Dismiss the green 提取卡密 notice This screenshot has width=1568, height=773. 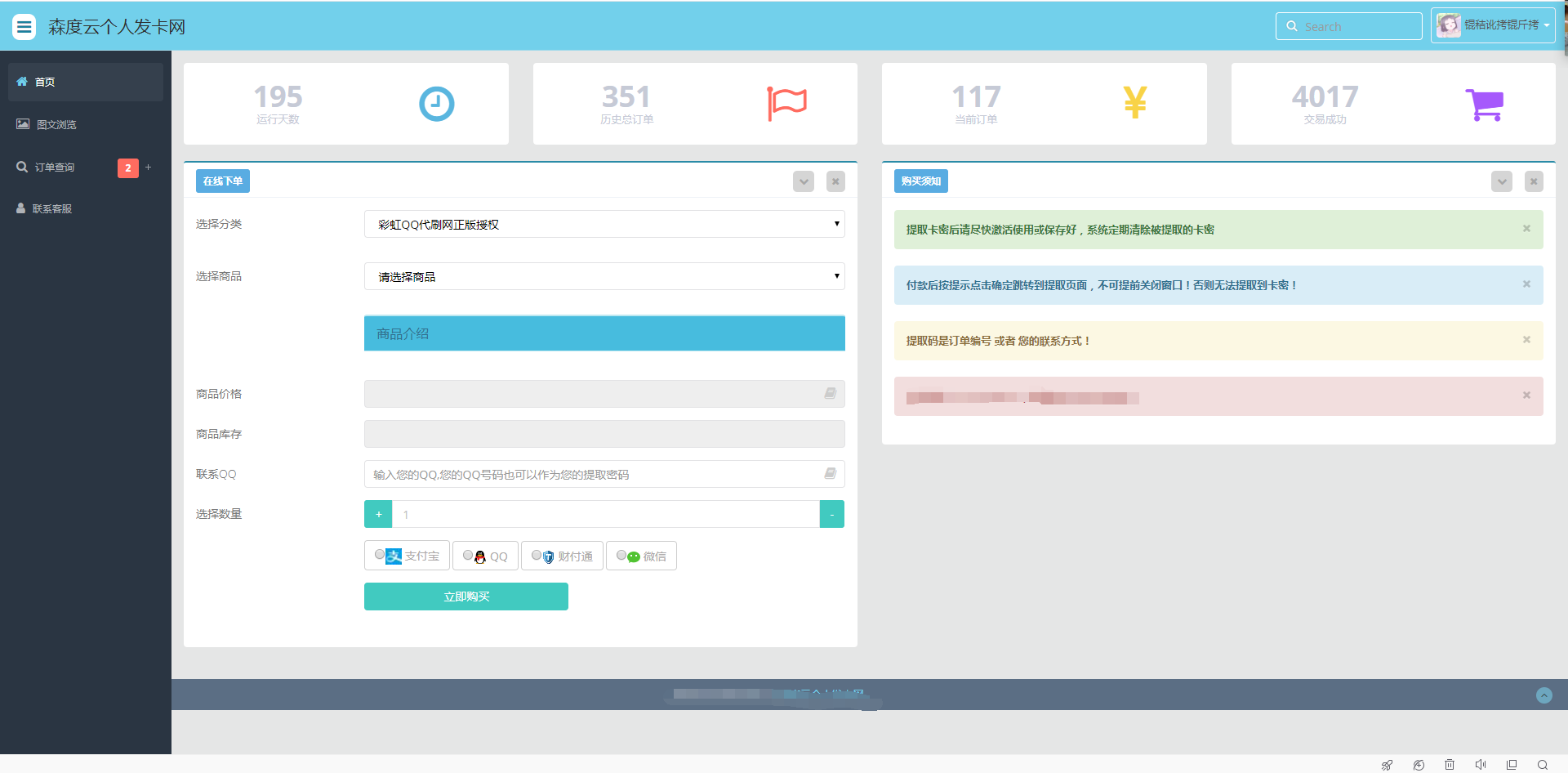click(x=1526, y=229)
